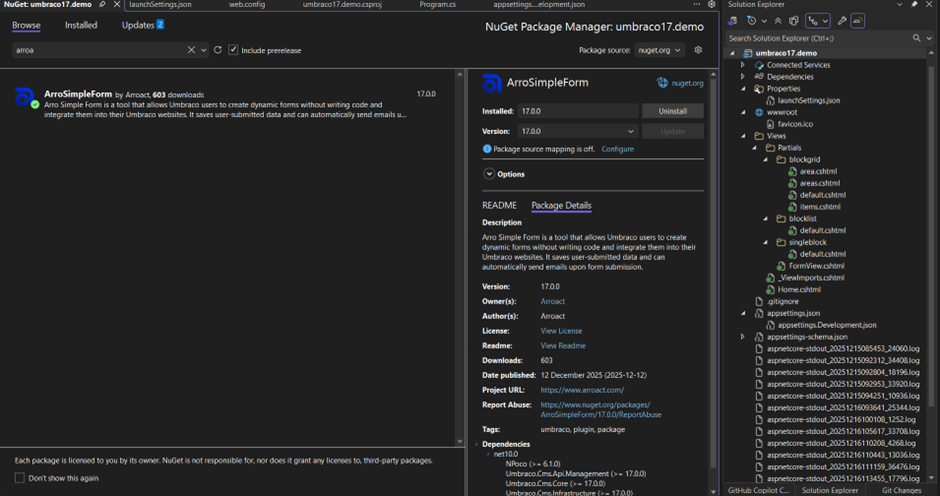Toggle Git tracking view in Solution Explorer
Viewport: 940px width, 496px height.
click(813, 21)
